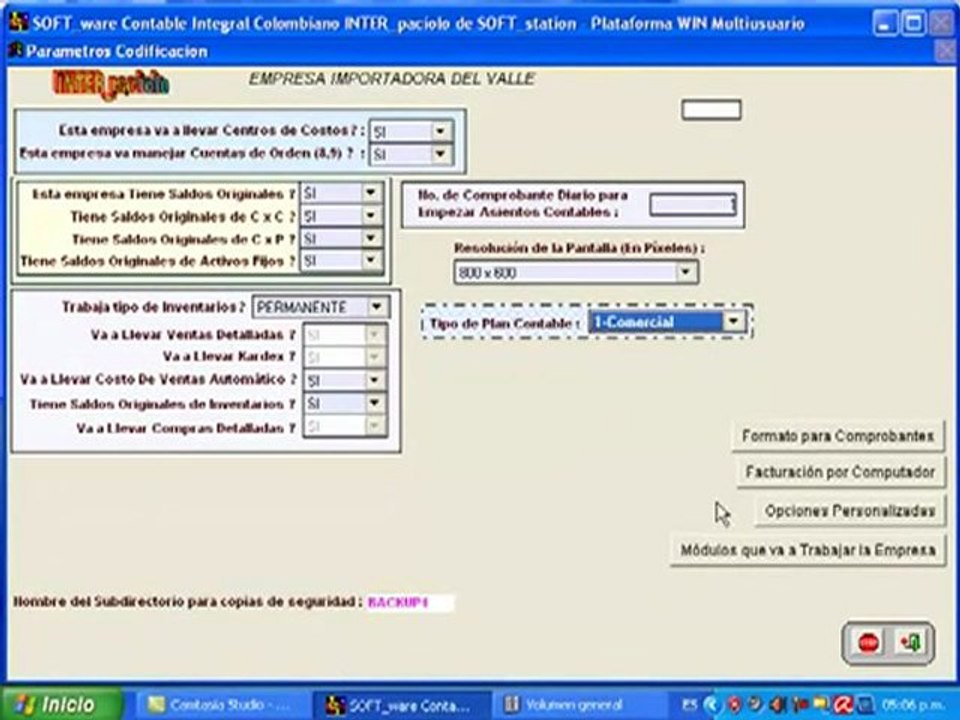Click the 'Tipo de Plan Contable' label
960x720 pixels.
504,323
